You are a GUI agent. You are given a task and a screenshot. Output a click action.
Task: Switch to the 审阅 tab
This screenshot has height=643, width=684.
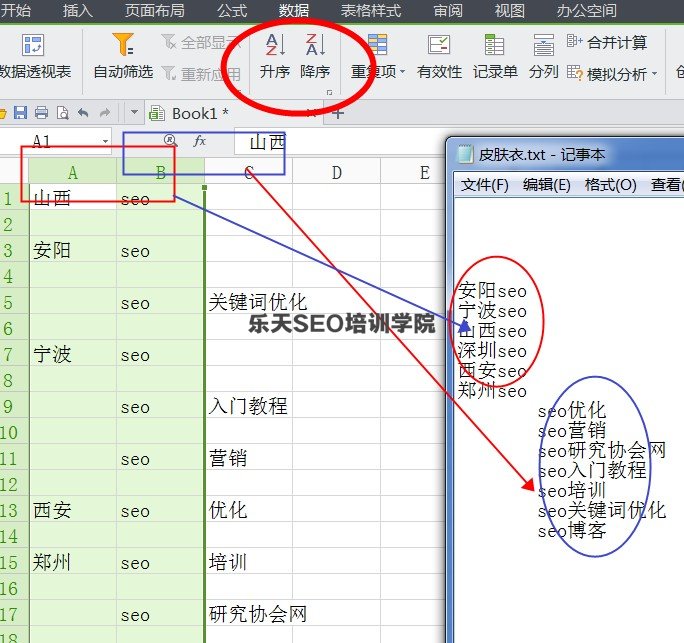[448, 10]
